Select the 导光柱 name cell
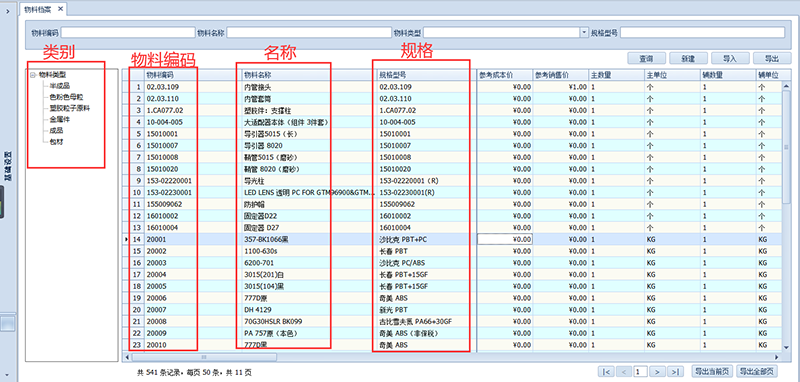The image size is (800, 382). [x=309, y=181]
